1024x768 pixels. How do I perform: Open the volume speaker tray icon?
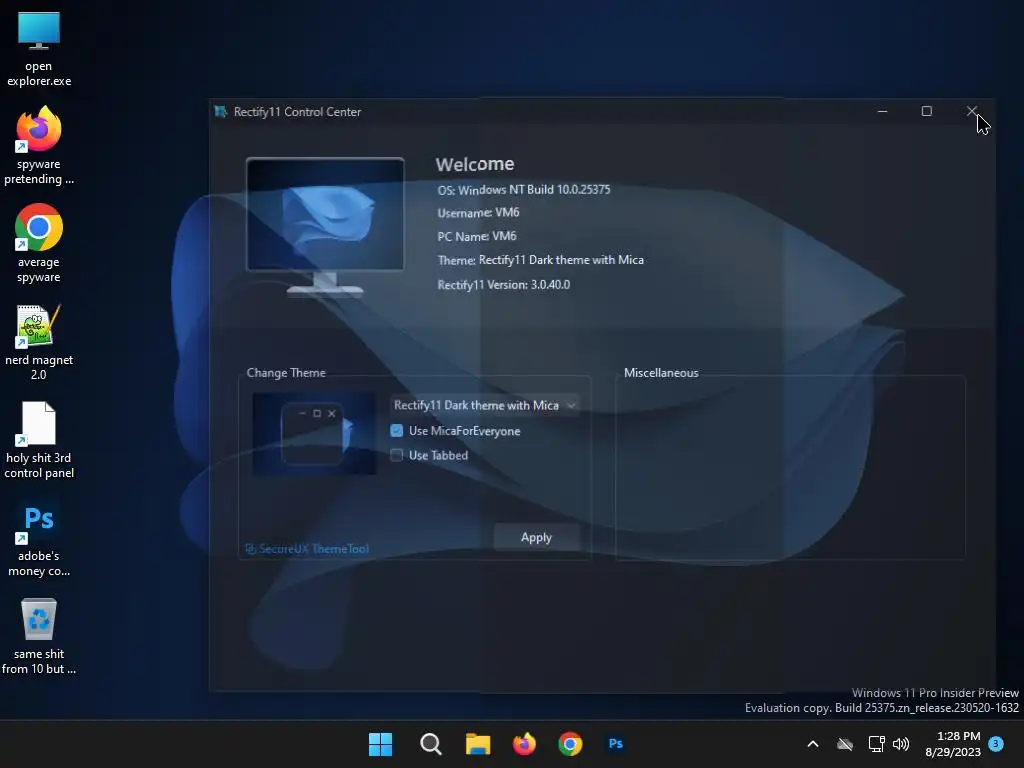point(901,744)
